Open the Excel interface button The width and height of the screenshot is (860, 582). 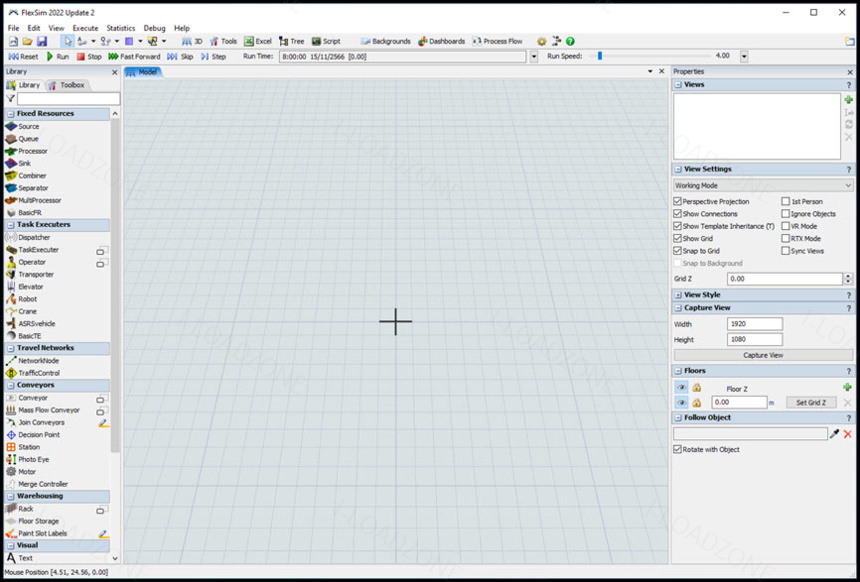[258, 41]
